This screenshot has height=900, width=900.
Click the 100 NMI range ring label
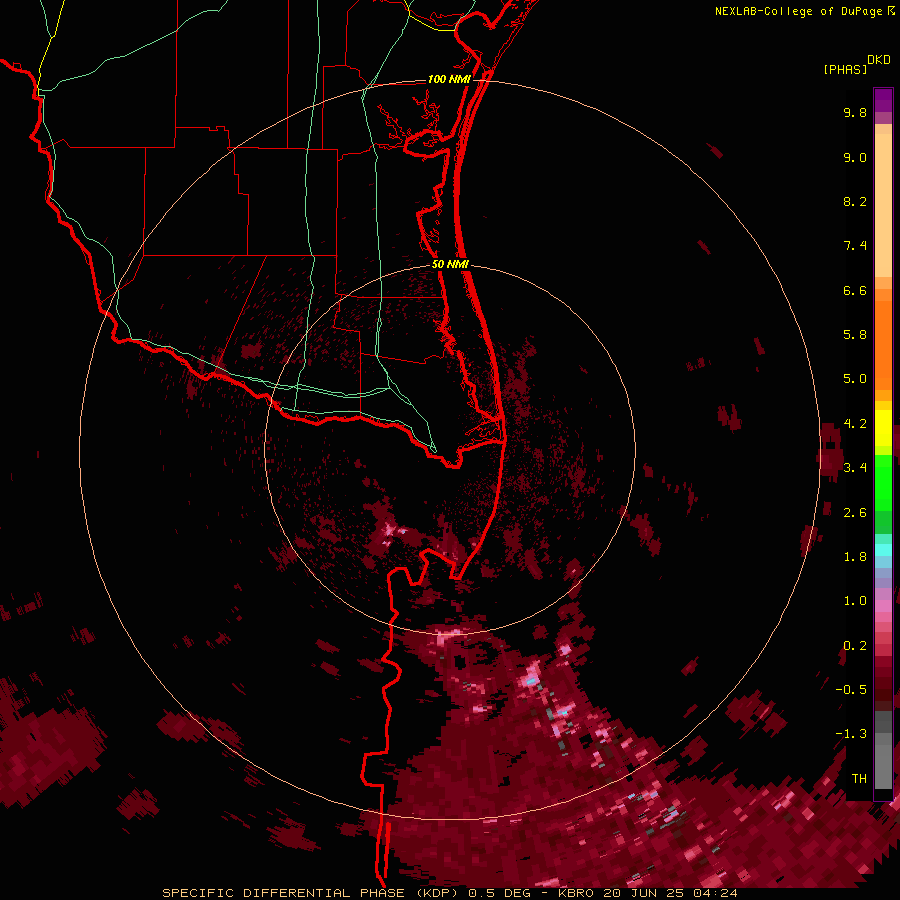coord(449,79)
